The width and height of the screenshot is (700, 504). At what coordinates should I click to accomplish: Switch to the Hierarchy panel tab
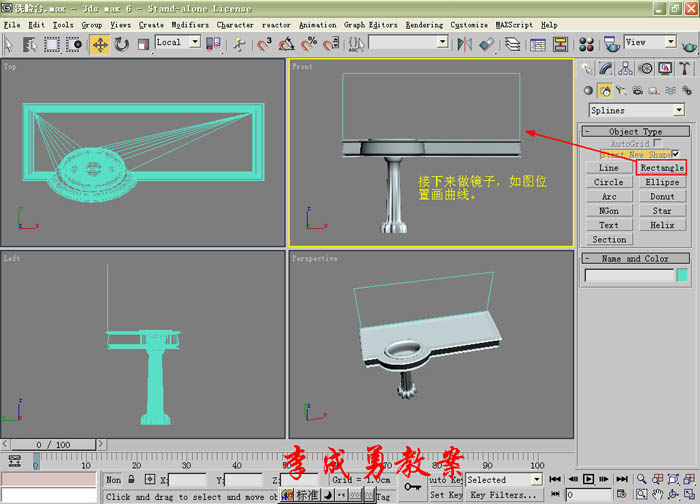click(625, 68)
